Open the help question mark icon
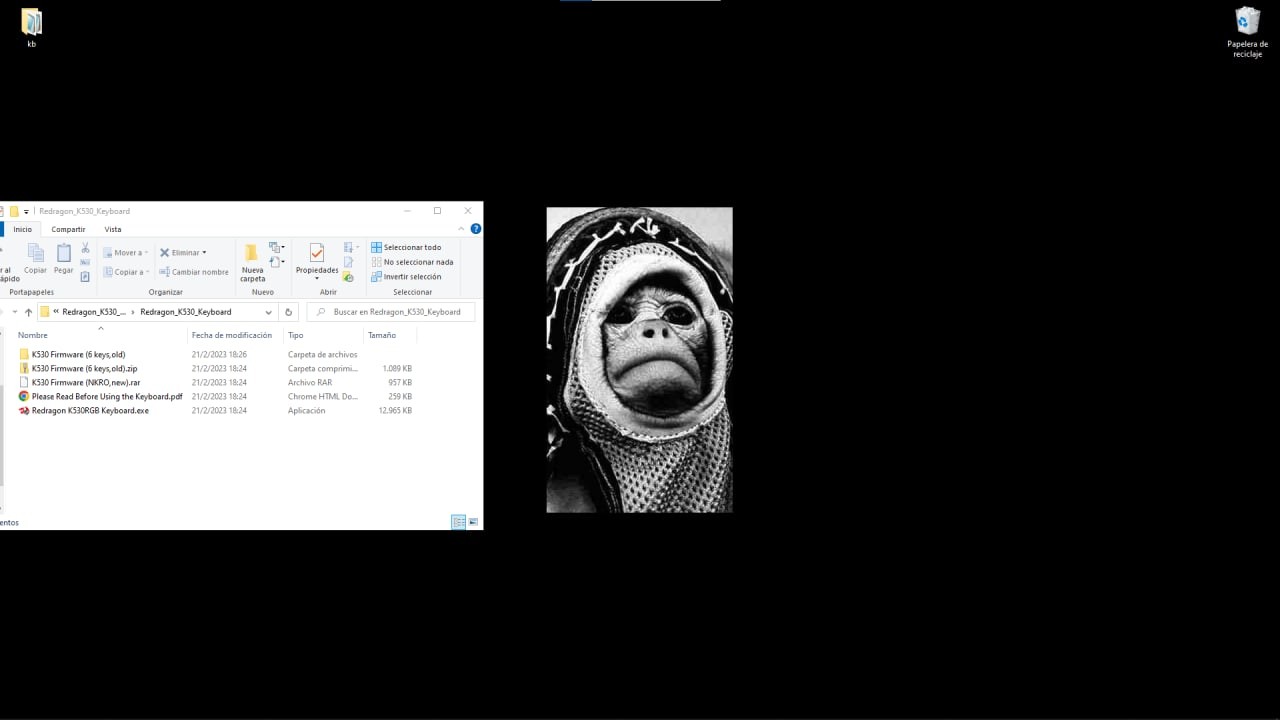The width and height of the screenshot is (1280, 720). (476, 229)
